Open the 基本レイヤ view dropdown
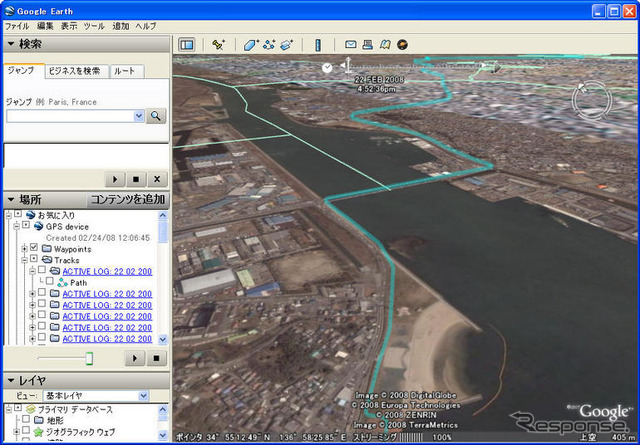 pyautogui.click(x=96, y=396)
